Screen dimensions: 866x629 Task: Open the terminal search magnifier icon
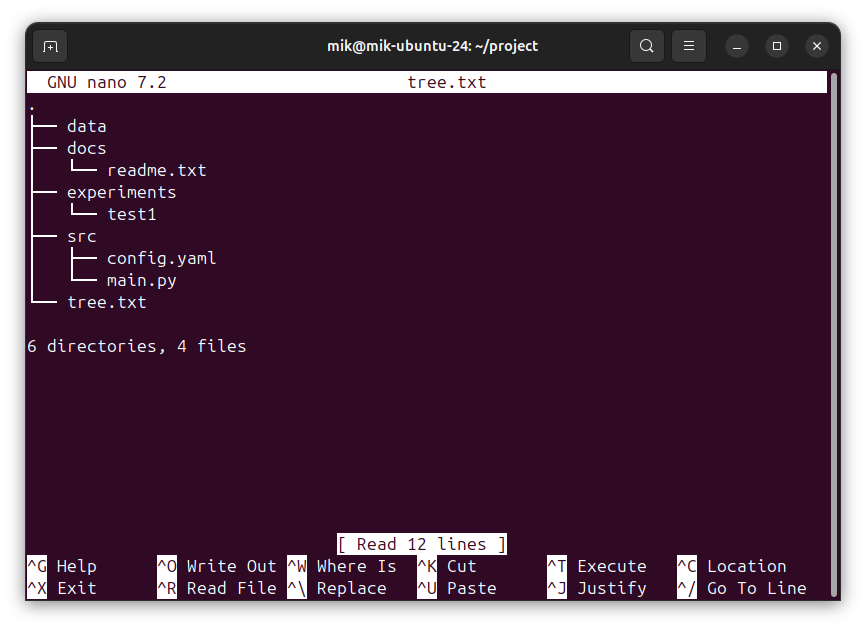click(x=647, y=46)
